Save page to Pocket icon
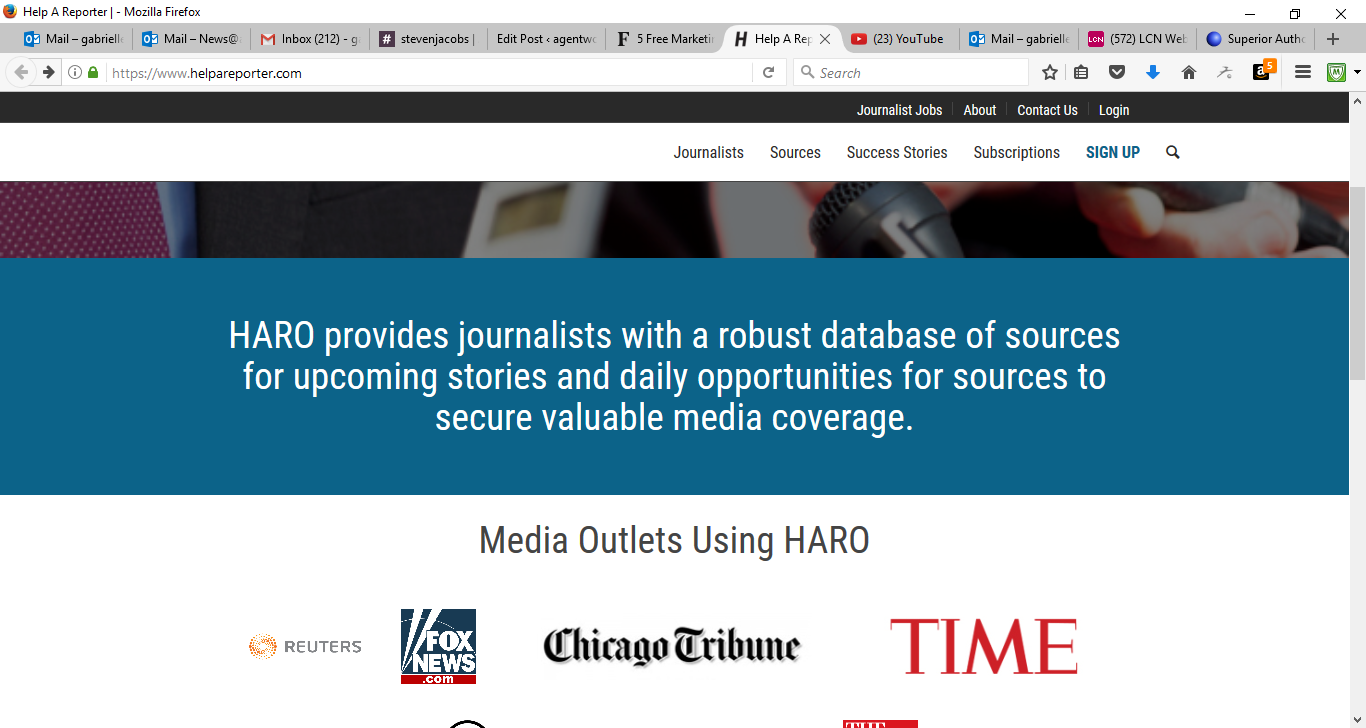The width and height of the screenshot is (1366, 728). (1117, 72)
